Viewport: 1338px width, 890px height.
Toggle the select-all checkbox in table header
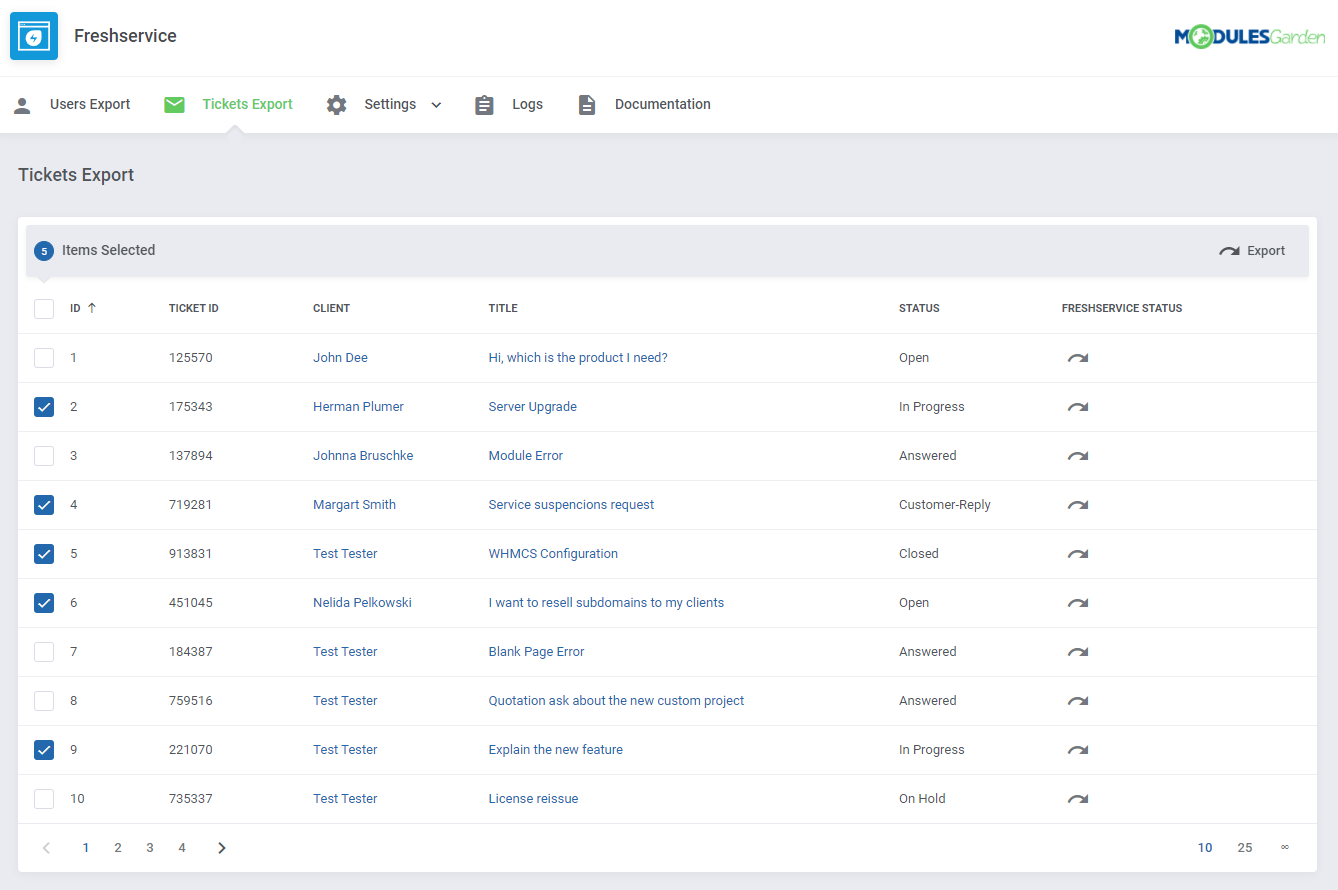pyautogui.click(x=44, y=308)
